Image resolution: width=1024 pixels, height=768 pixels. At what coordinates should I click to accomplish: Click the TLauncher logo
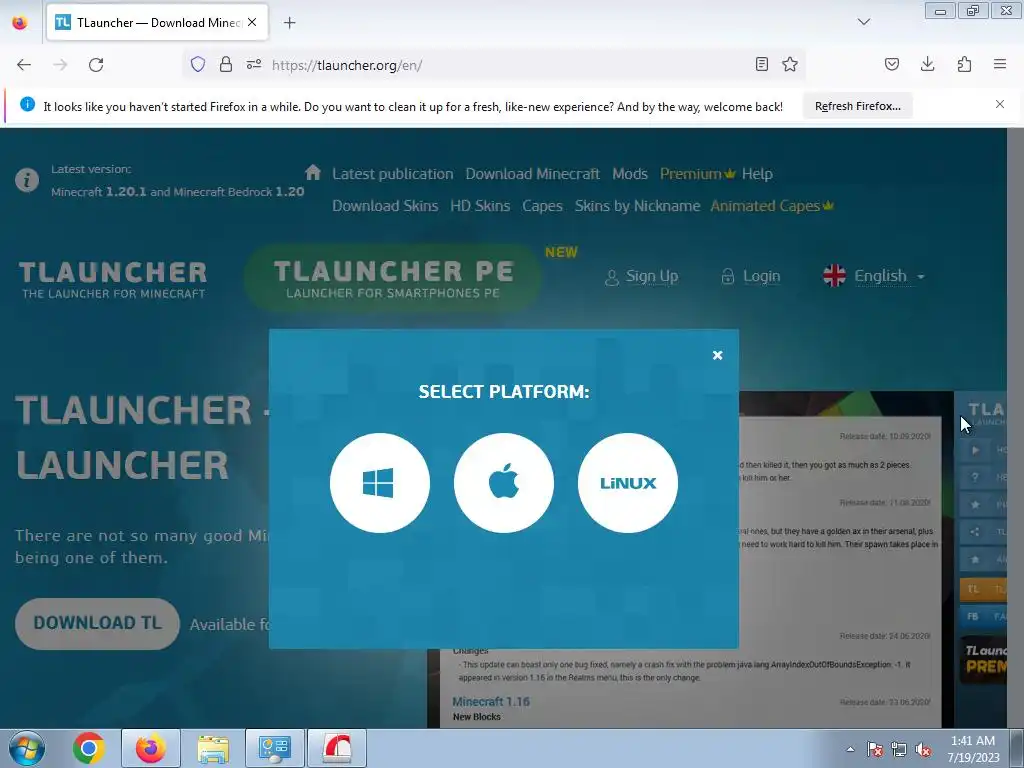[x=113, y=280]
